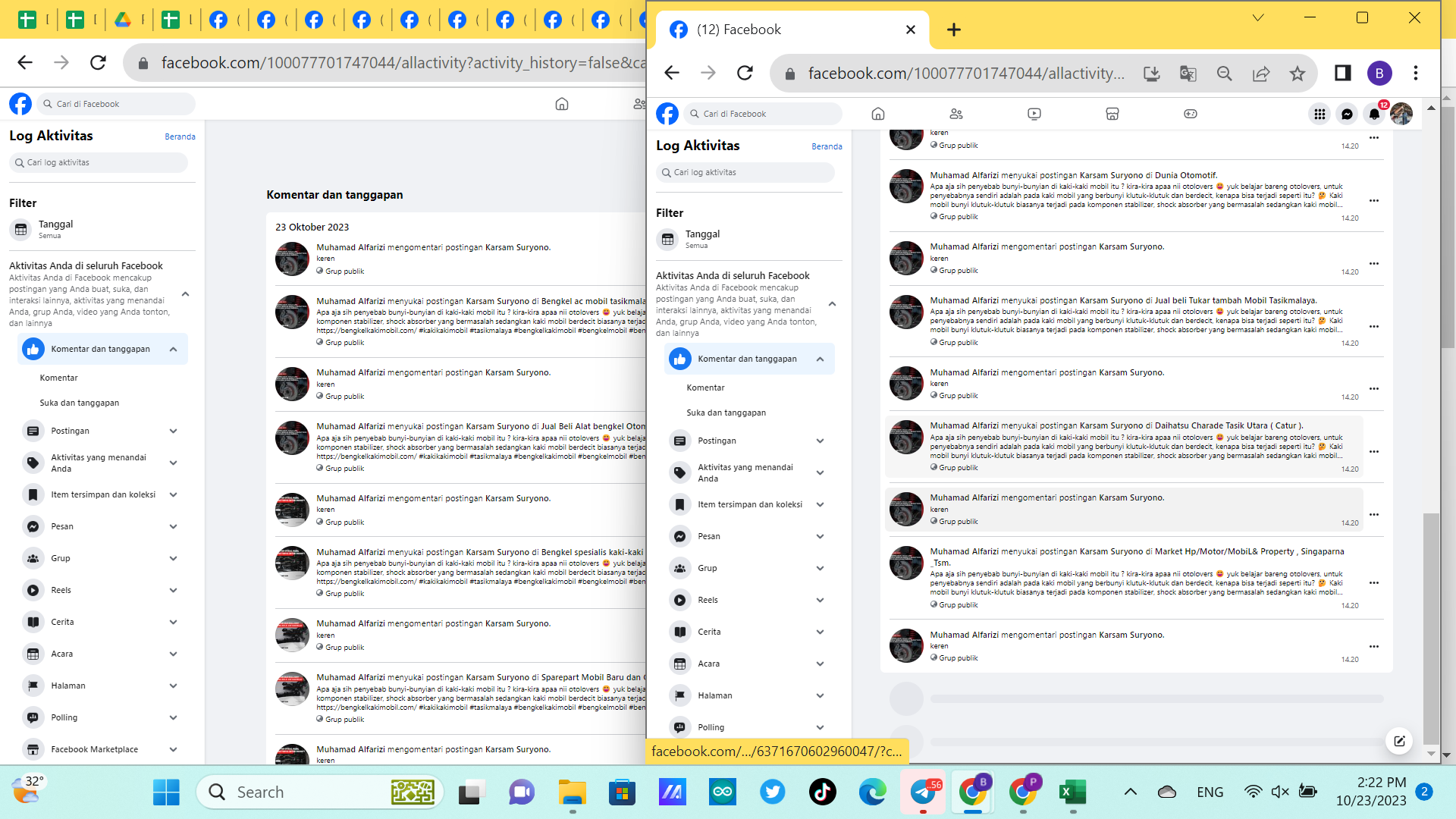1456x819 pixels.
Task: Open the Facebook menu grid icon
Action: tap(1319, 114)
